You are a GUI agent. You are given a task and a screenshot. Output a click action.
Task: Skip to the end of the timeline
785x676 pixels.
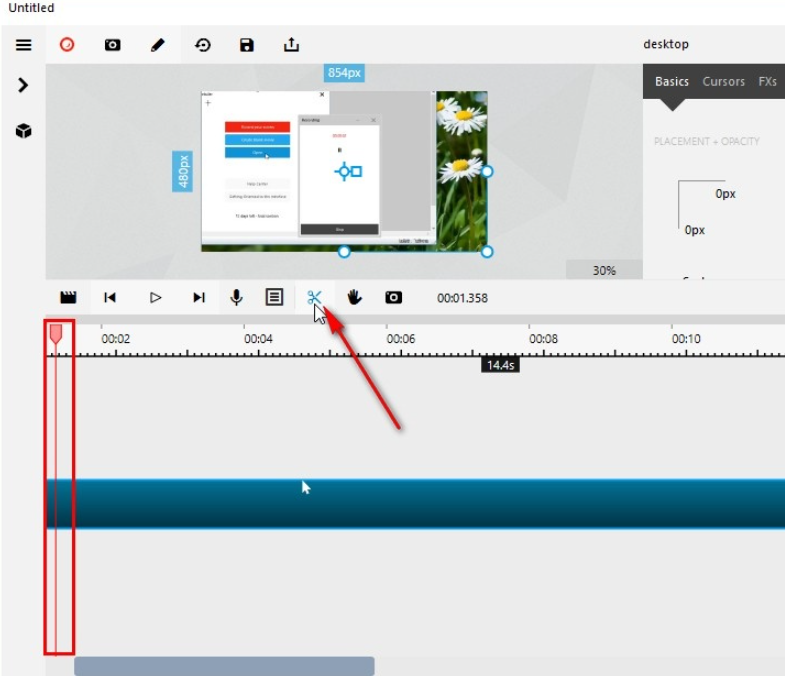point(199,297)
